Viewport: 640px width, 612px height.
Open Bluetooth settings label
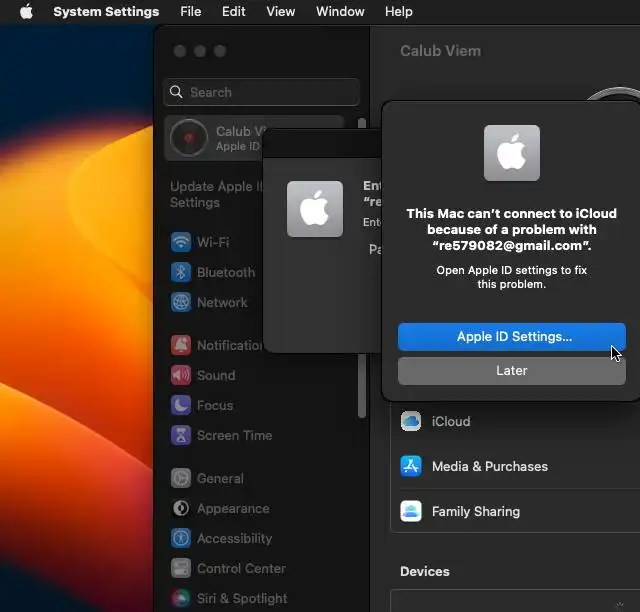pos(226,272)
